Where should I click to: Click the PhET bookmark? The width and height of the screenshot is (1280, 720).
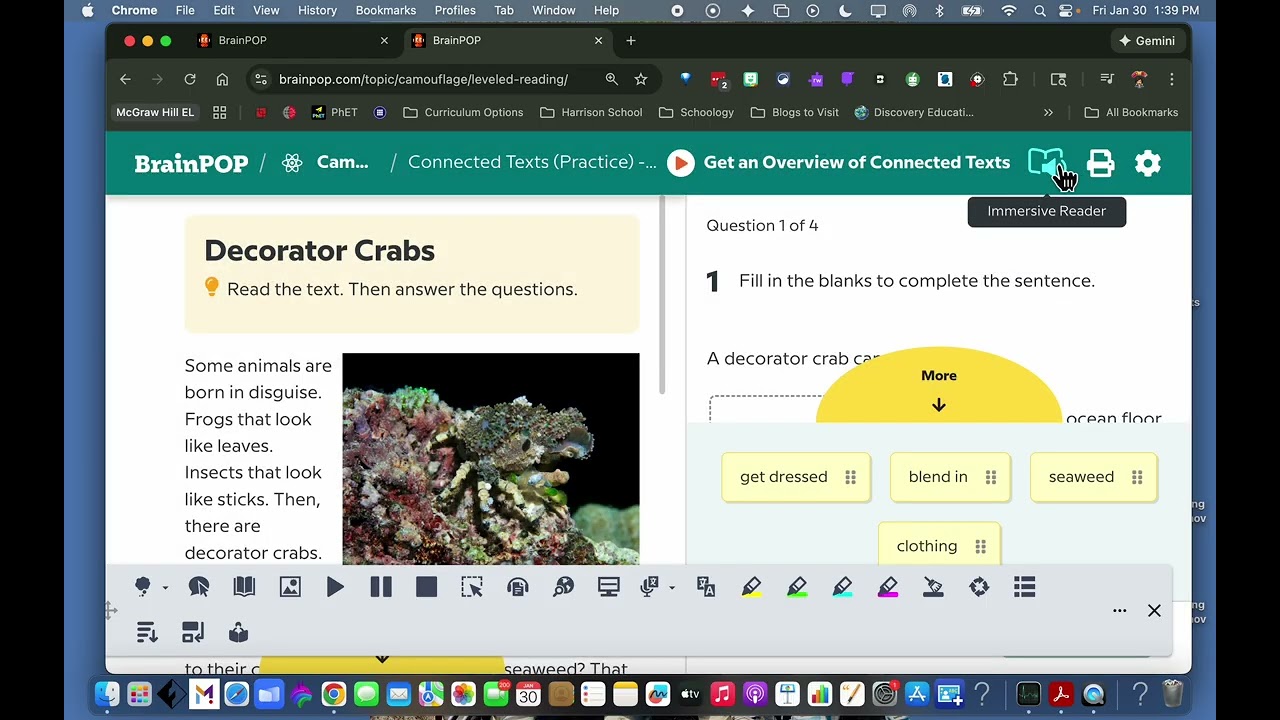(334, 112)
